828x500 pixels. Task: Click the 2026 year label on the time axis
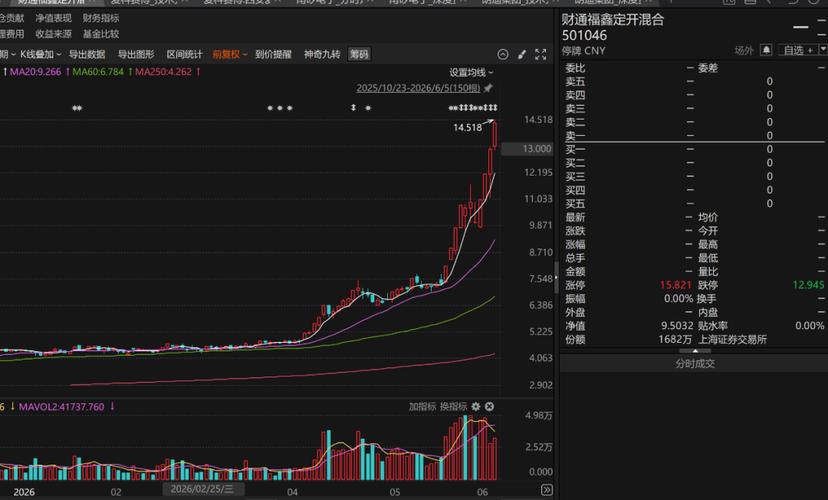tap(24, 492)
